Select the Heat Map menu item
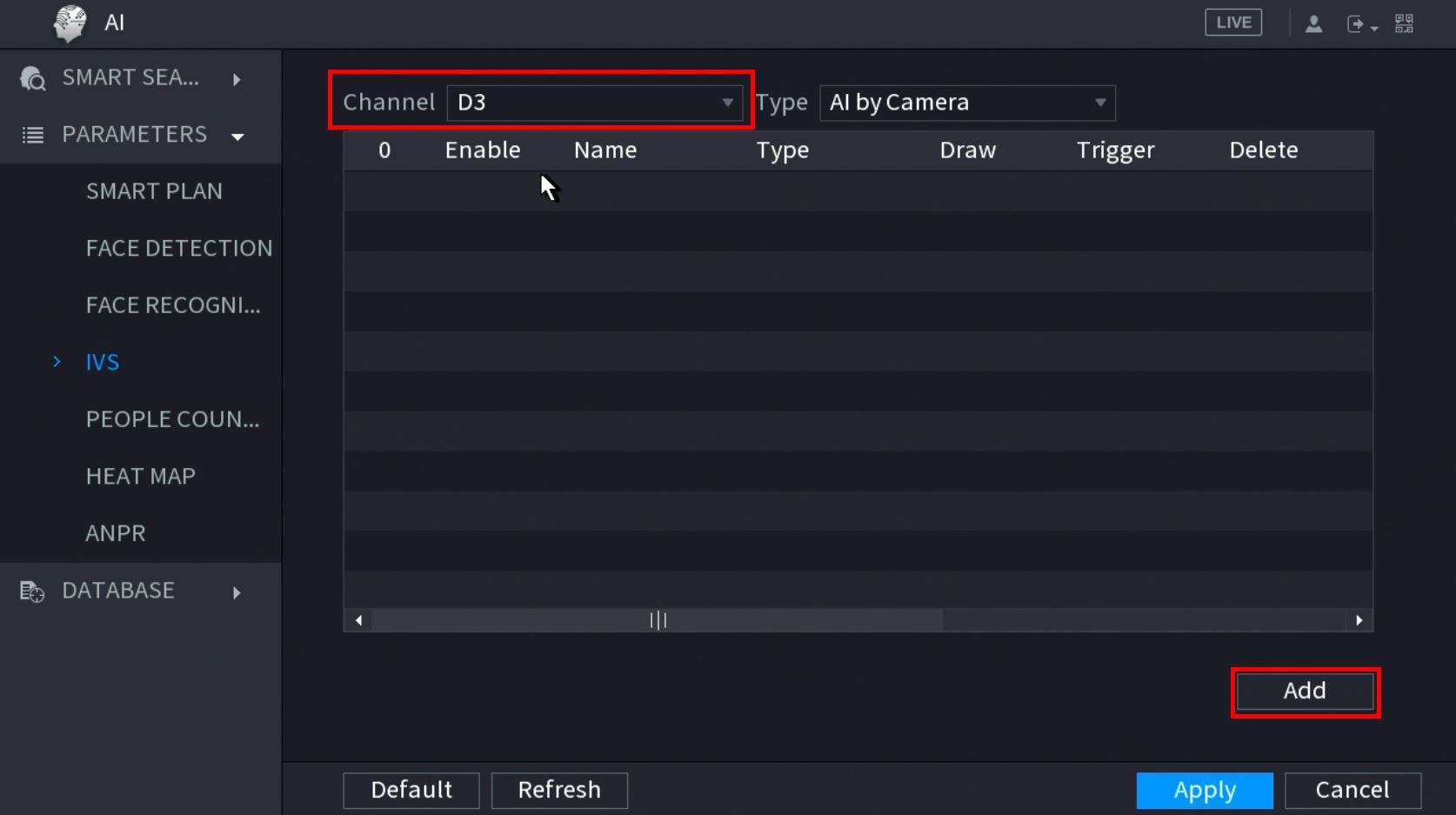The image size is (1456, 815). [141, 477]
